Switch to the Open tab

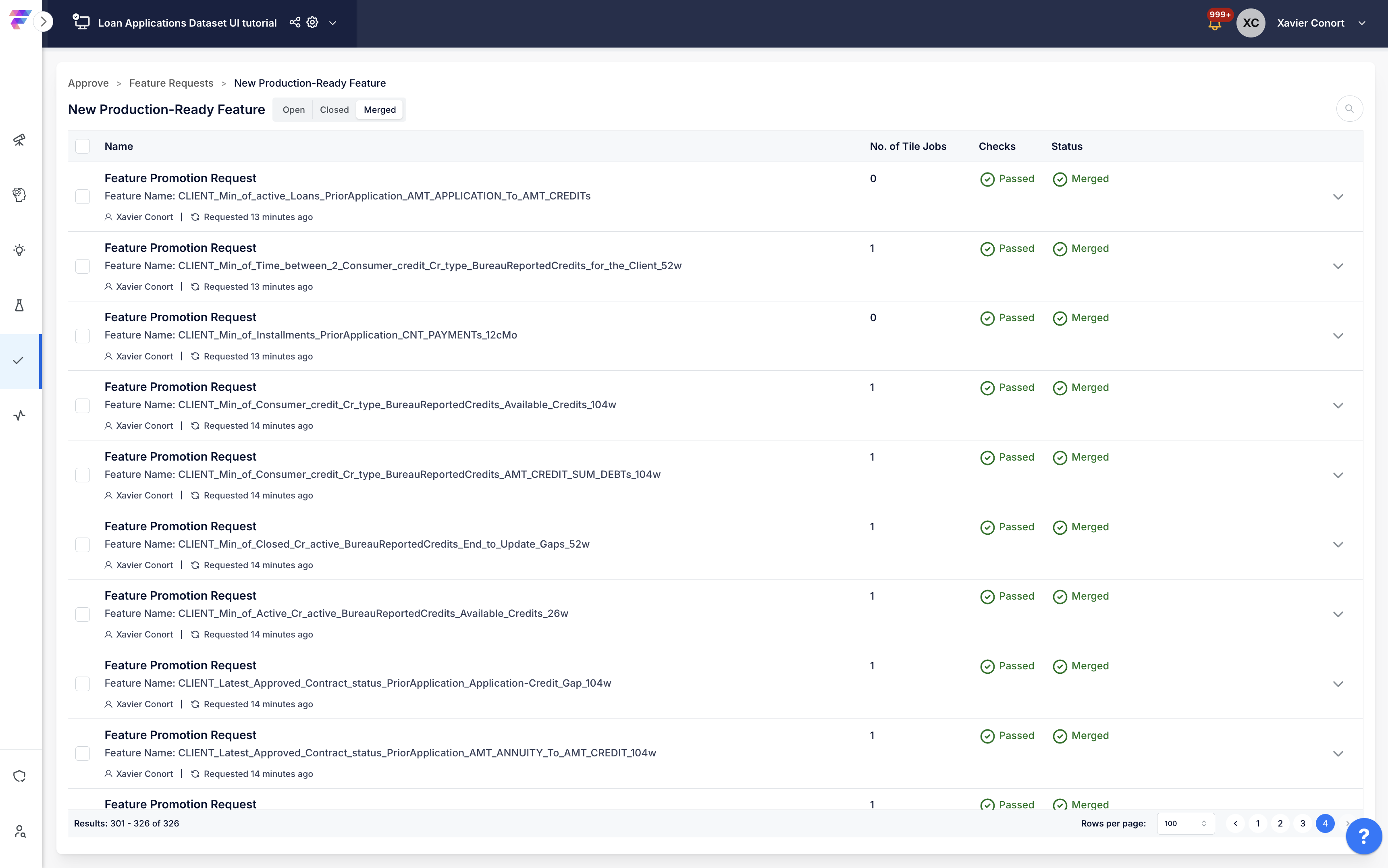(x=293, y=110)
